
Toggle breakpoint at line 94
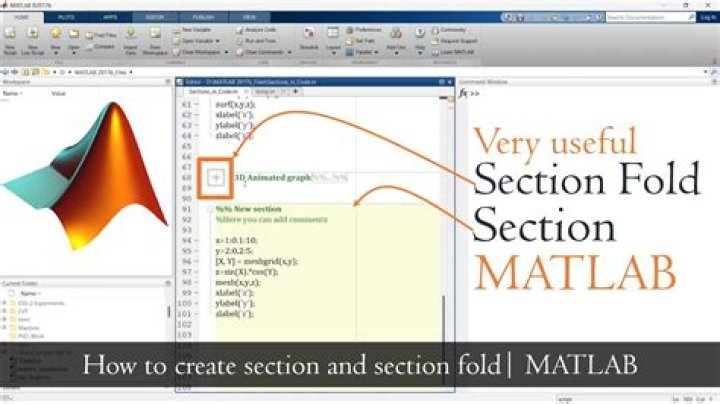pos(197,240)
